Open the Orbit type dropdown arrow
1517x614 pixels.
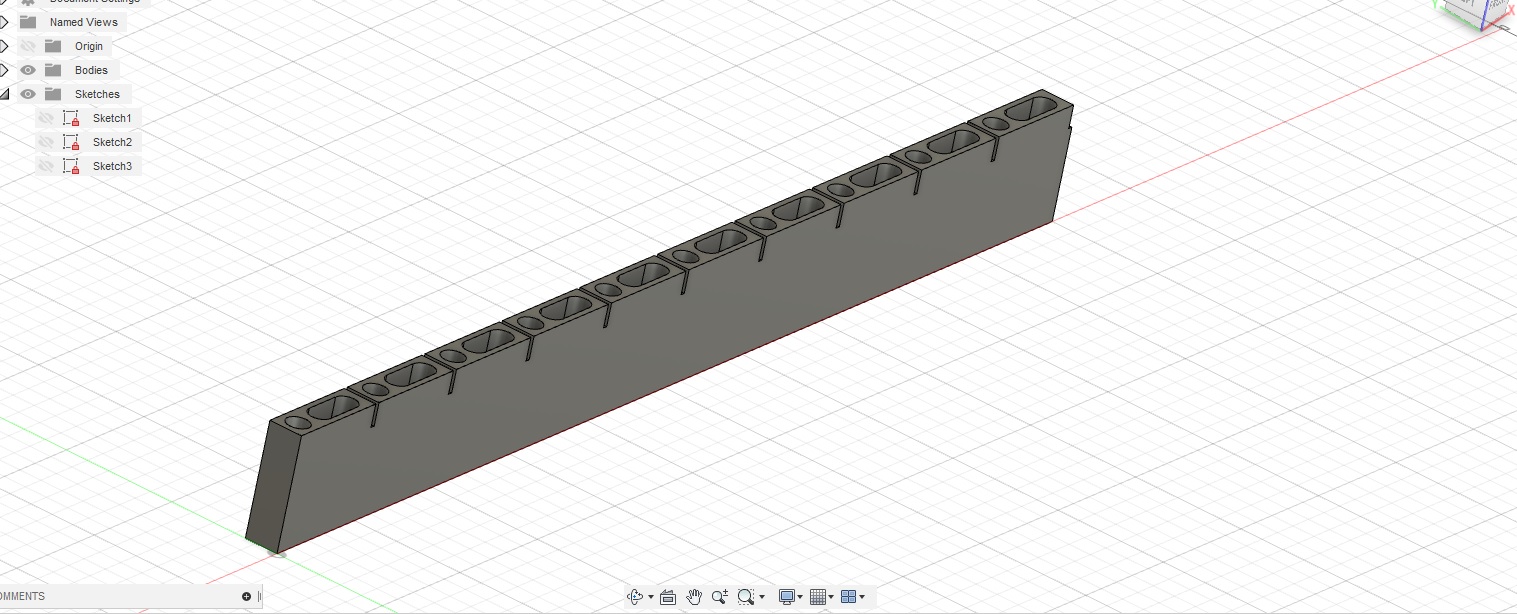pos(651,597)
